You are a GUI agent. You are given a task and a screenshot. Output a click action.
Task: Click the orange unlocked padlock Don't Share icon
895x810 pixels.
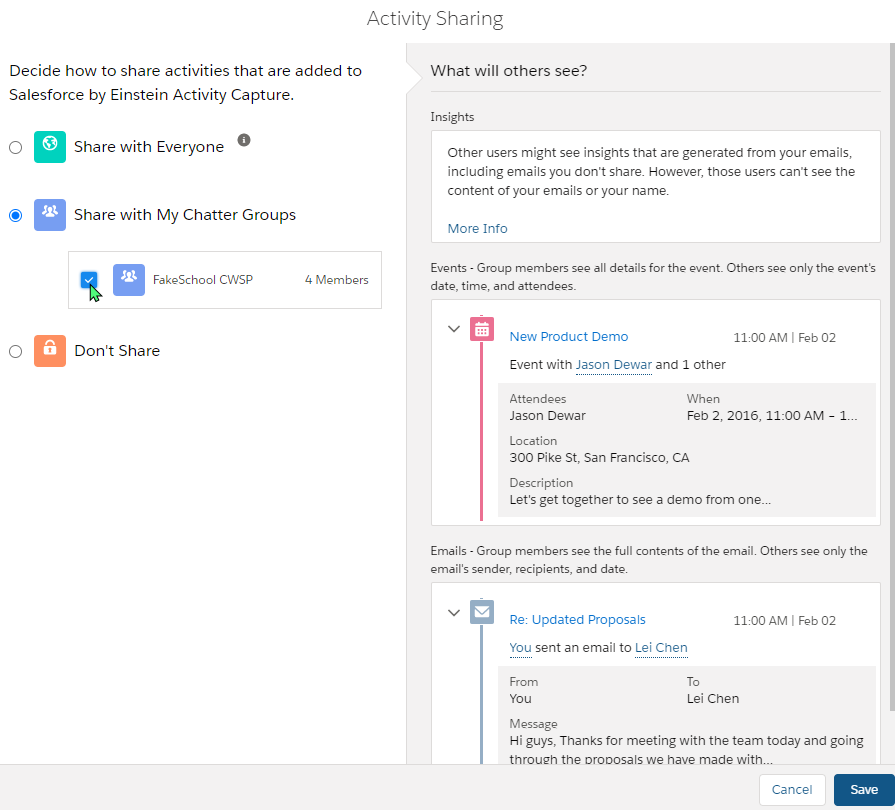pyautogui.click(x=50, y=350)
